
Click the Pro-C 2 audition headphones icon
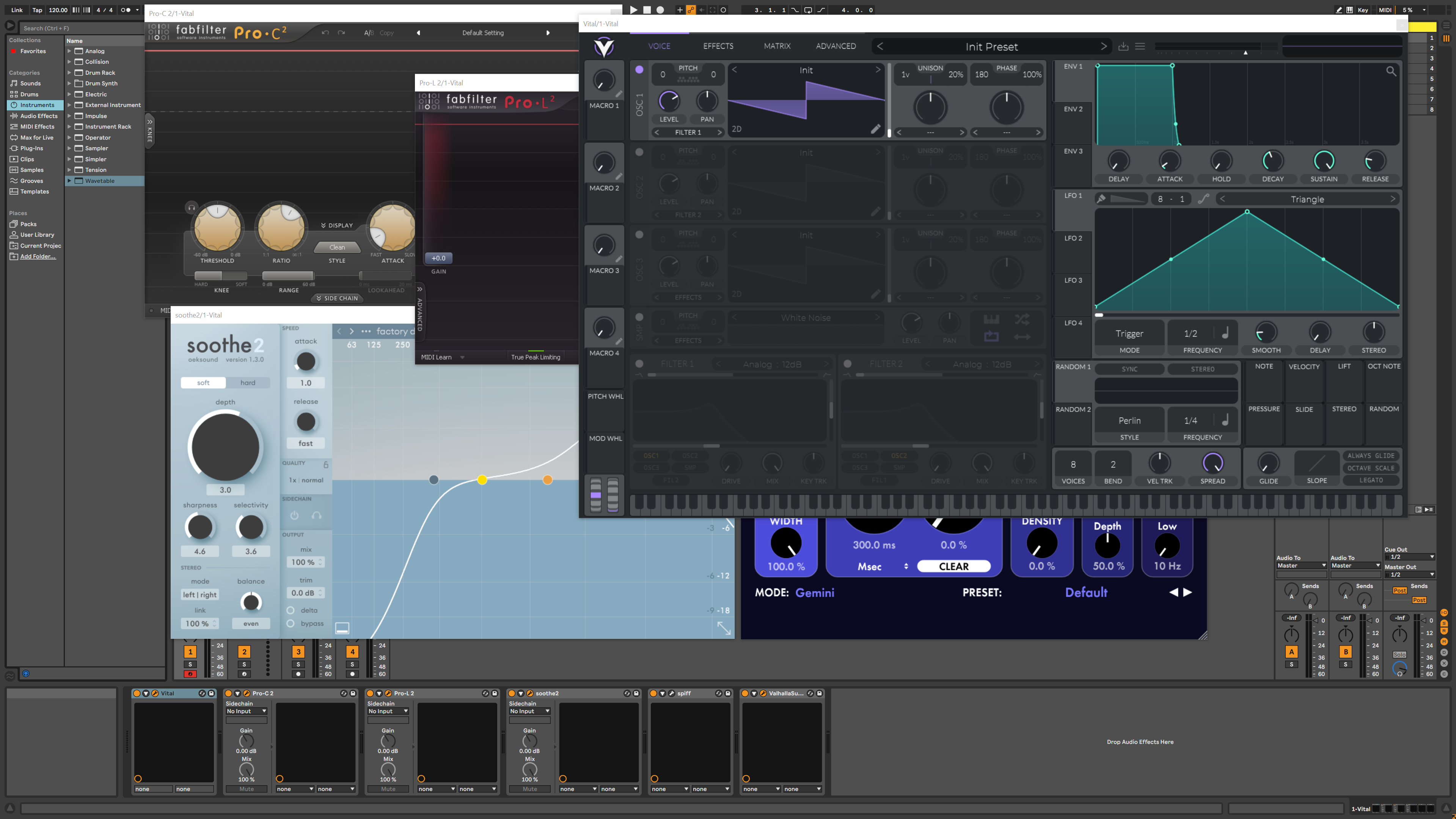click(x=191, y=208)
